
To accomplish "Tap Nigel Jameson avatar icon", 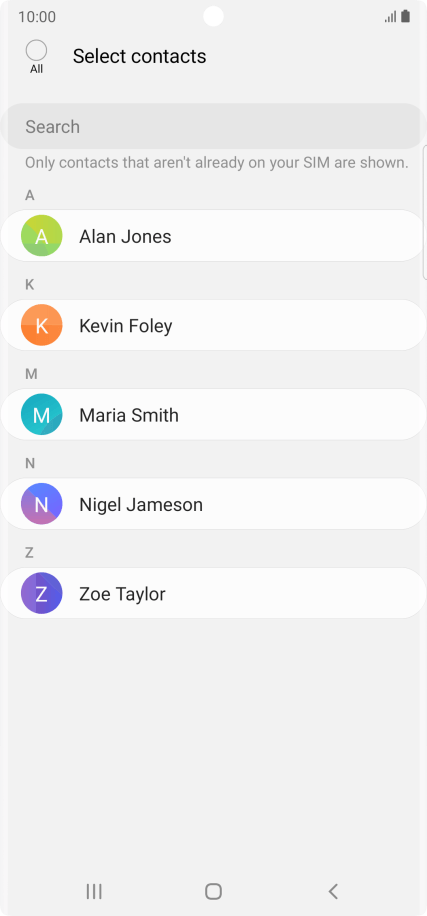I will [41, 504].
